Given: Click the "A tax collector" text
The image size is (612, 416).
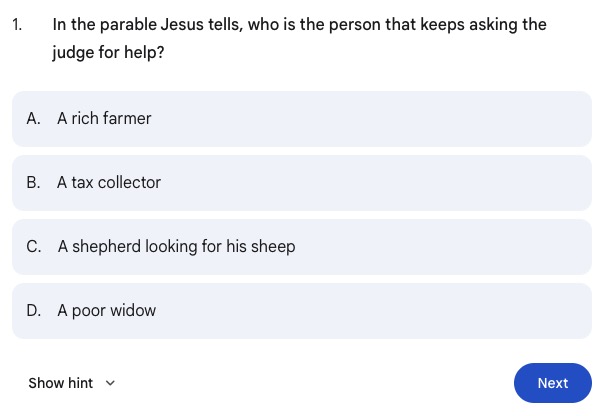Looking at the screenshot, I should 109,183.
